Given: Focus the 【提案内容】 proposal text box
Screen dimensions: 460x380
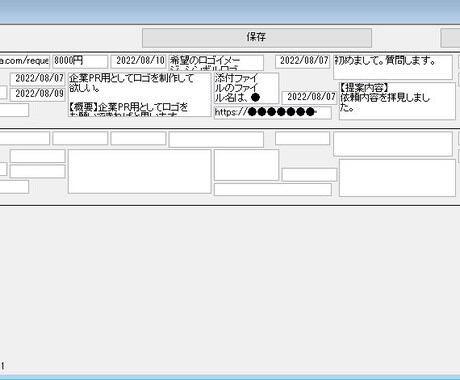Looking at the screenshot, I should click(x=397, y=101).
